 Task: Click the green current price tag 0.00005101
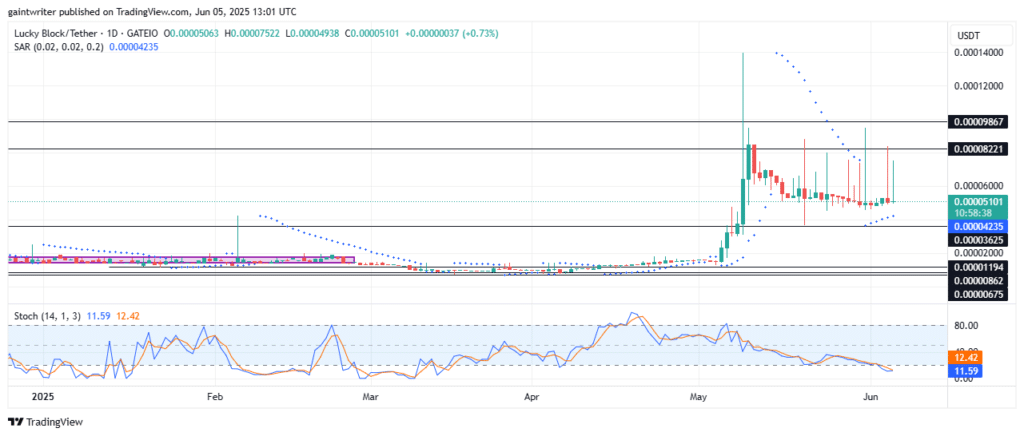tap(980, 201)
